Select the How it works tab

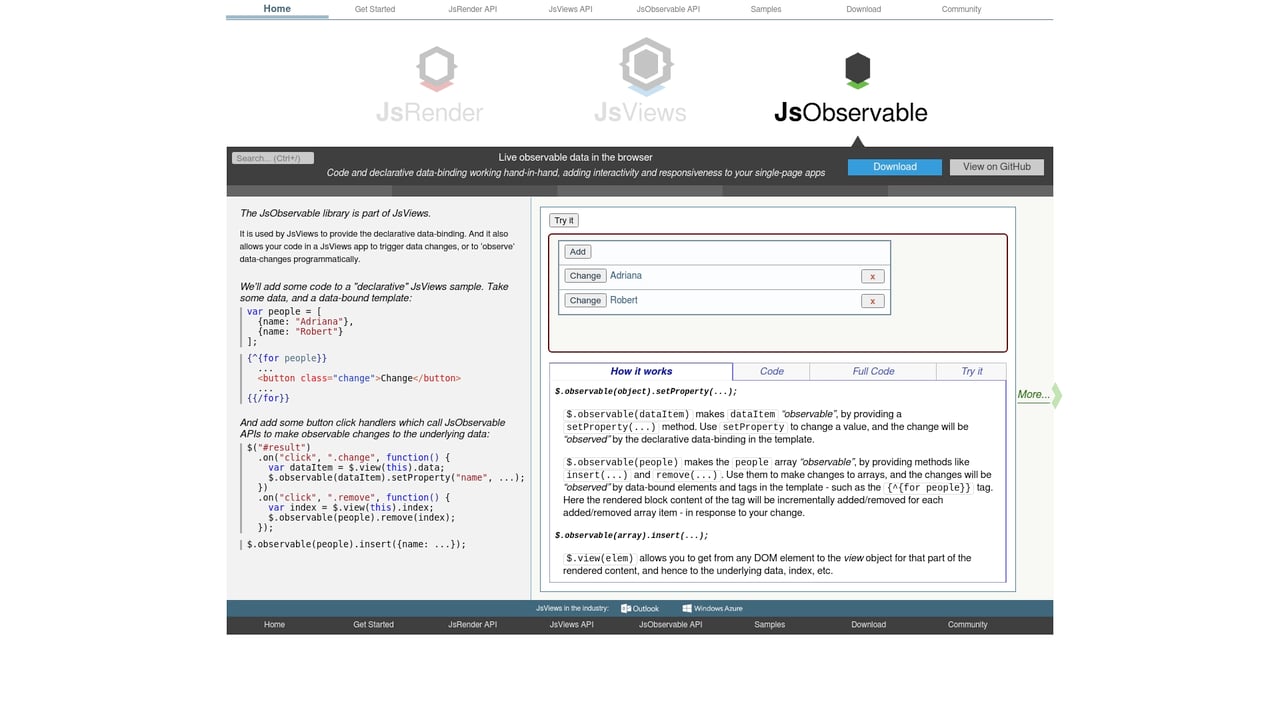641,371
